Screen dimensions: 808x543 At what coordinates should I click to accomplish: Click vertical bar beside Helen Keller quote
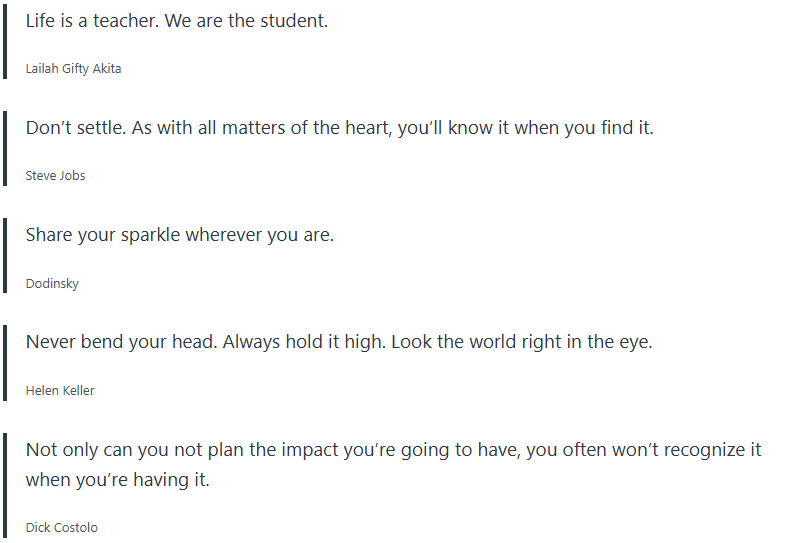5,364
